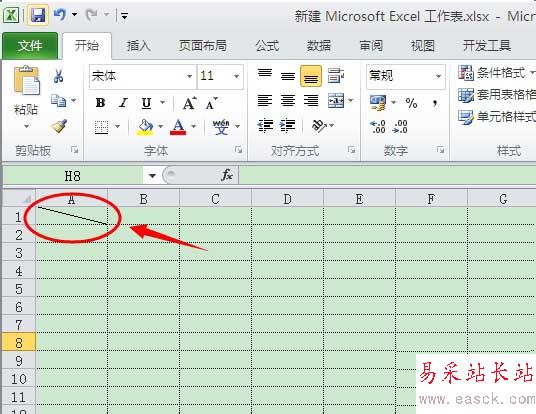Apply red font color A
The height and width of the screenshot is (414, 536).
(178, 127)
